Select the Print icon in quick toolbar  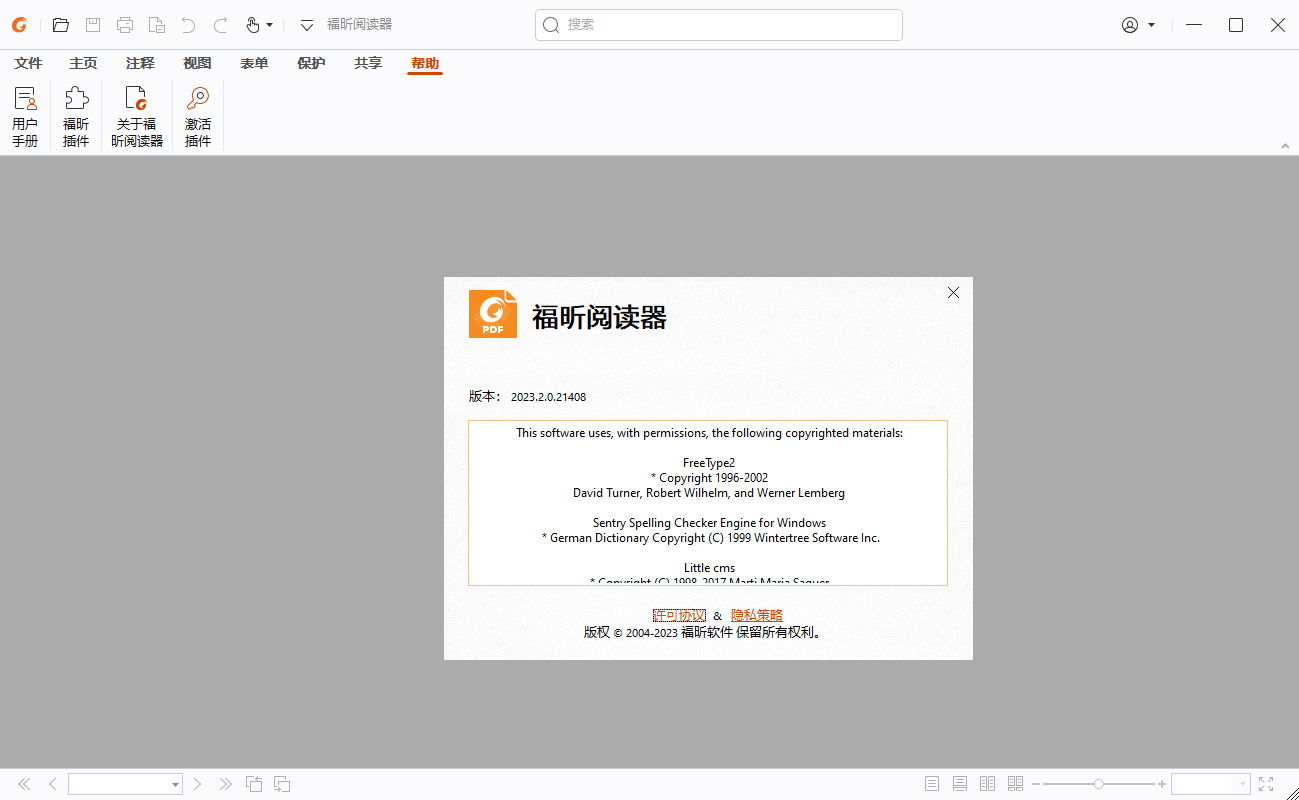(124, 24)
